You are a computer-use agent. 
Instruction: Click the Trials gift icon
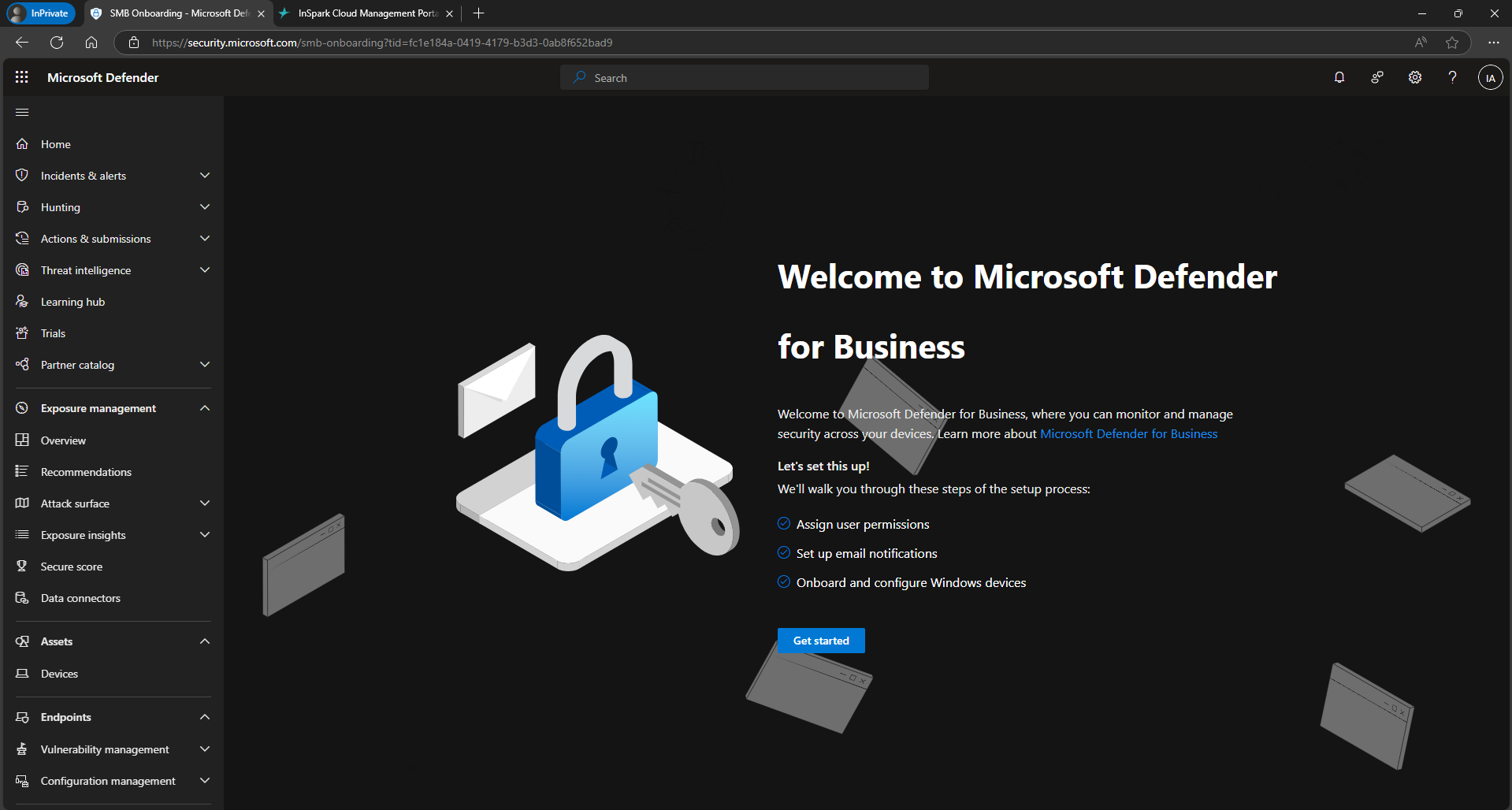coord(22,333)
